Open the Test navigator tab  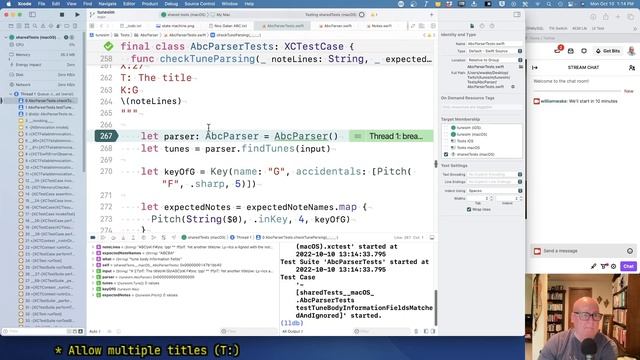51,26
